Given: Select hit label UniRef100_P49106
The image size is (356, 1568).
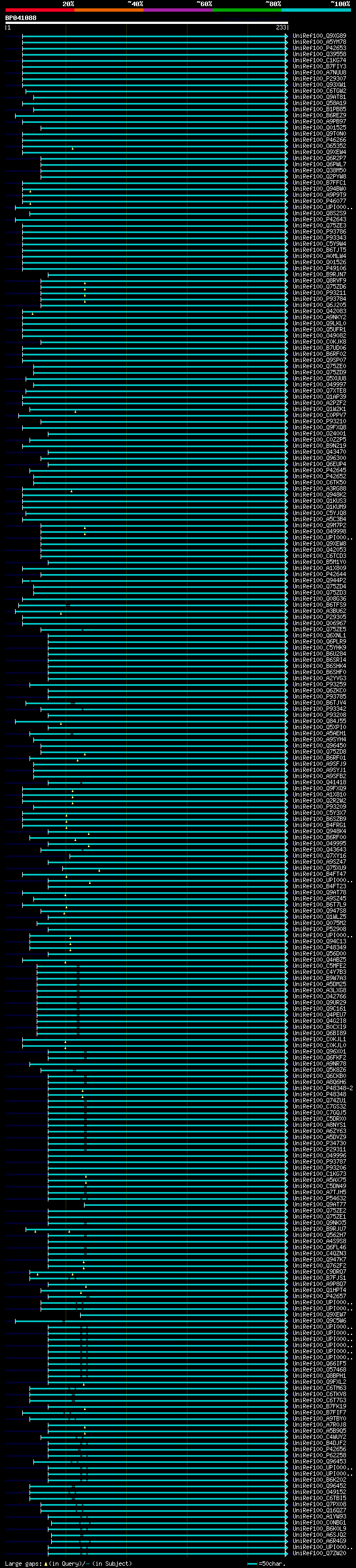Looking at the screenshot, I should pyautogui.click(x=319, y=269).
